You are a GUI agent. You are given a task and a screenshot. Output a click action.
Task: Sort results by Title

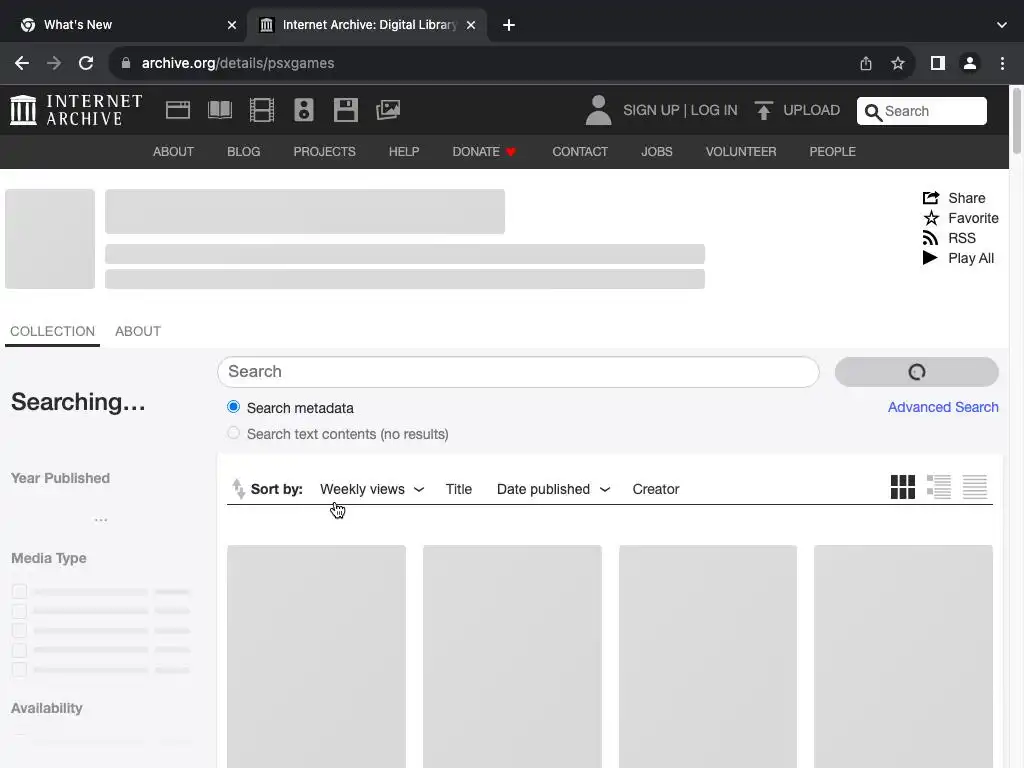click(458, 489)
